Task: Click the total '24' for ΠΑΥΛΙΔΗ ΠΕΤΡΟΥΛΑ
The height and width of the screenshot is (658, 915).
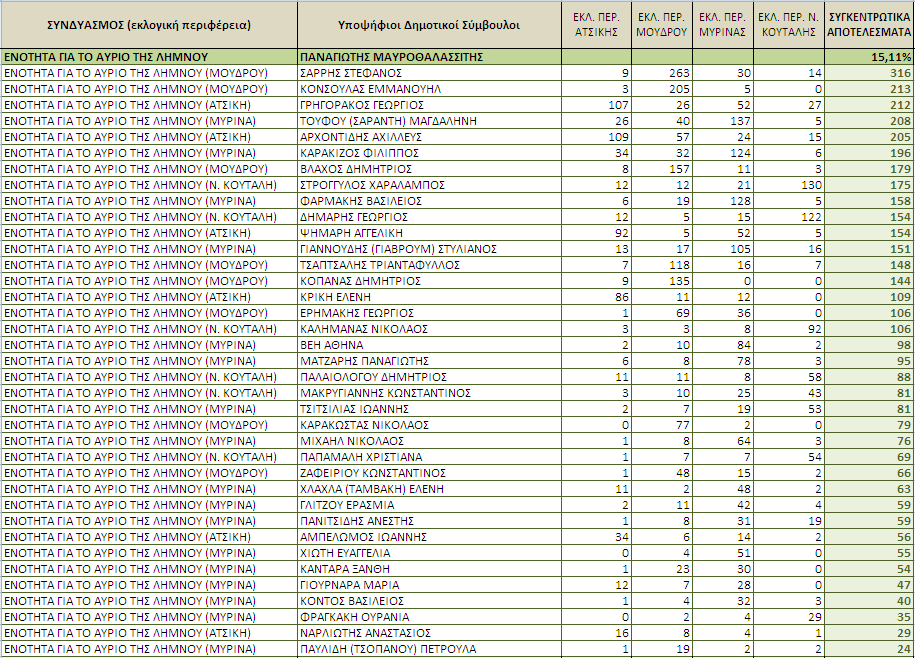Action: pyautogui.click(x=904, y=649)
